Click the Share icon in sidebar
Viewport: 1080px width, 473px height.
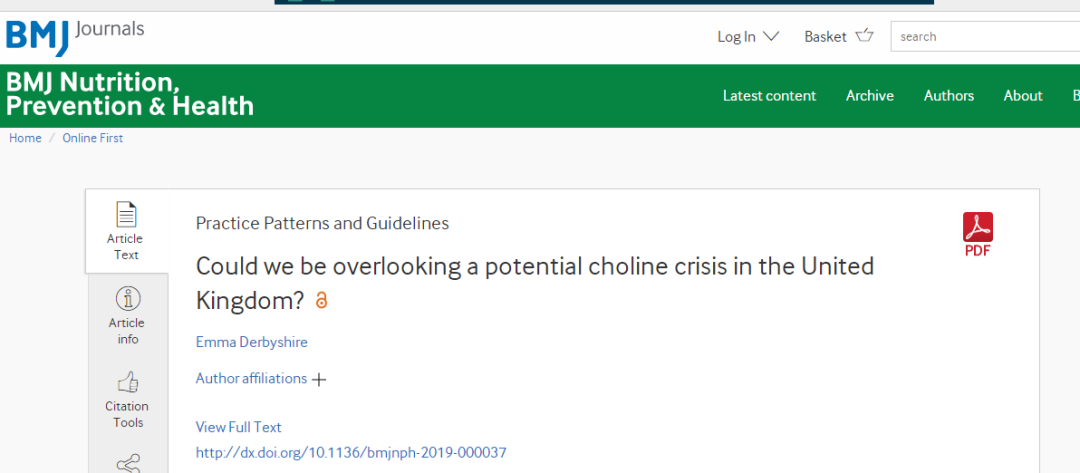click(128, 463)
